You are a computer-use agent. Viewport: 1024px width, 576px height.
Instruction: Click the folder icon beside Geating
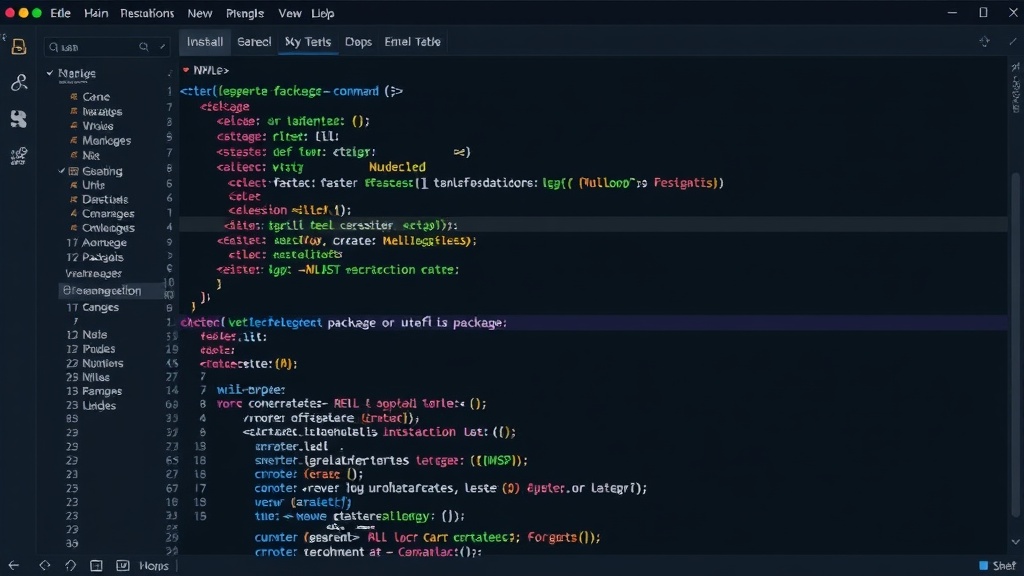74,171
